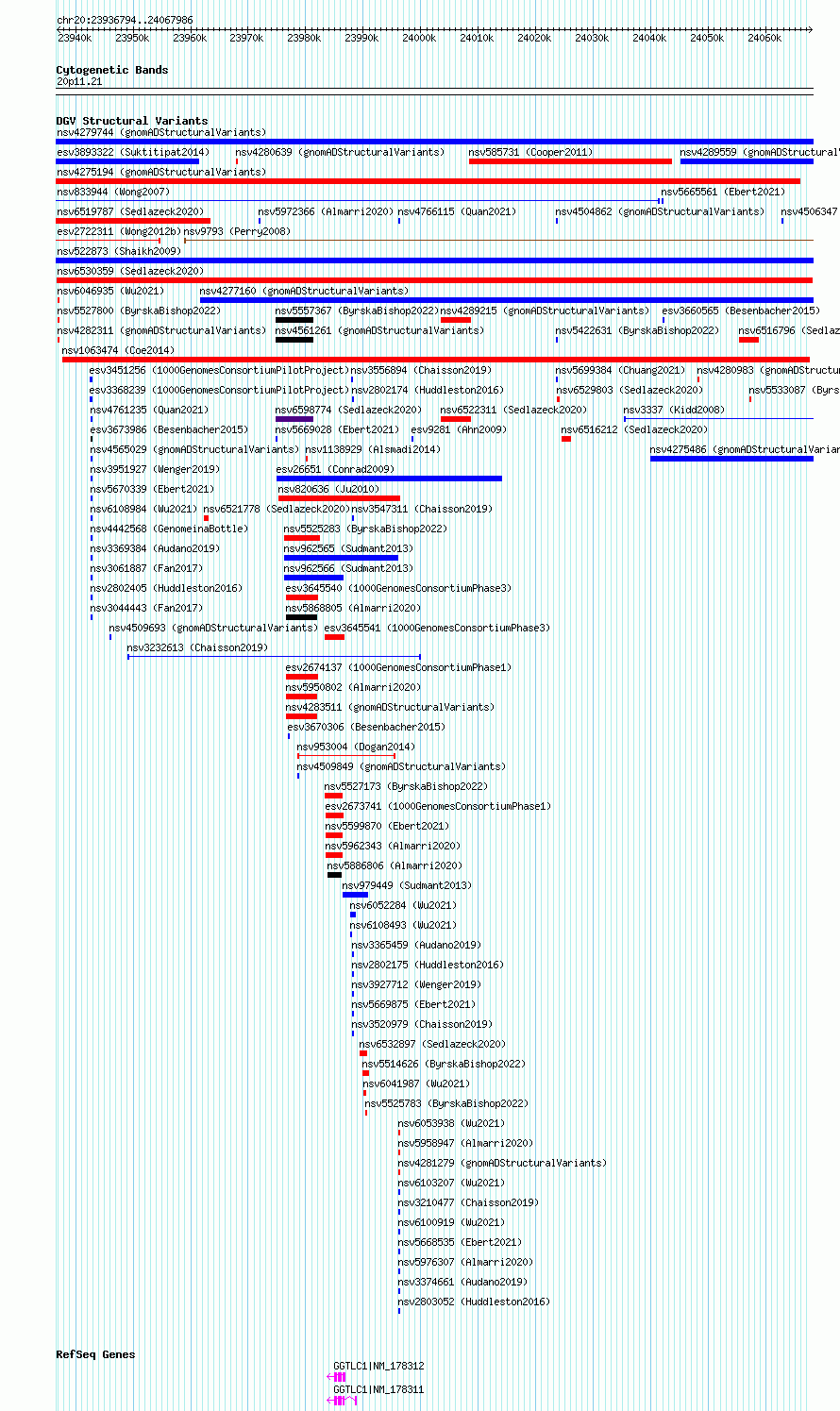Image resolution: width=840 pixels, height=1411 pixels.
Task: Open nsv6053938 (Wu2021) variant
Action: pyautogui.click(x=451, y=1123)
